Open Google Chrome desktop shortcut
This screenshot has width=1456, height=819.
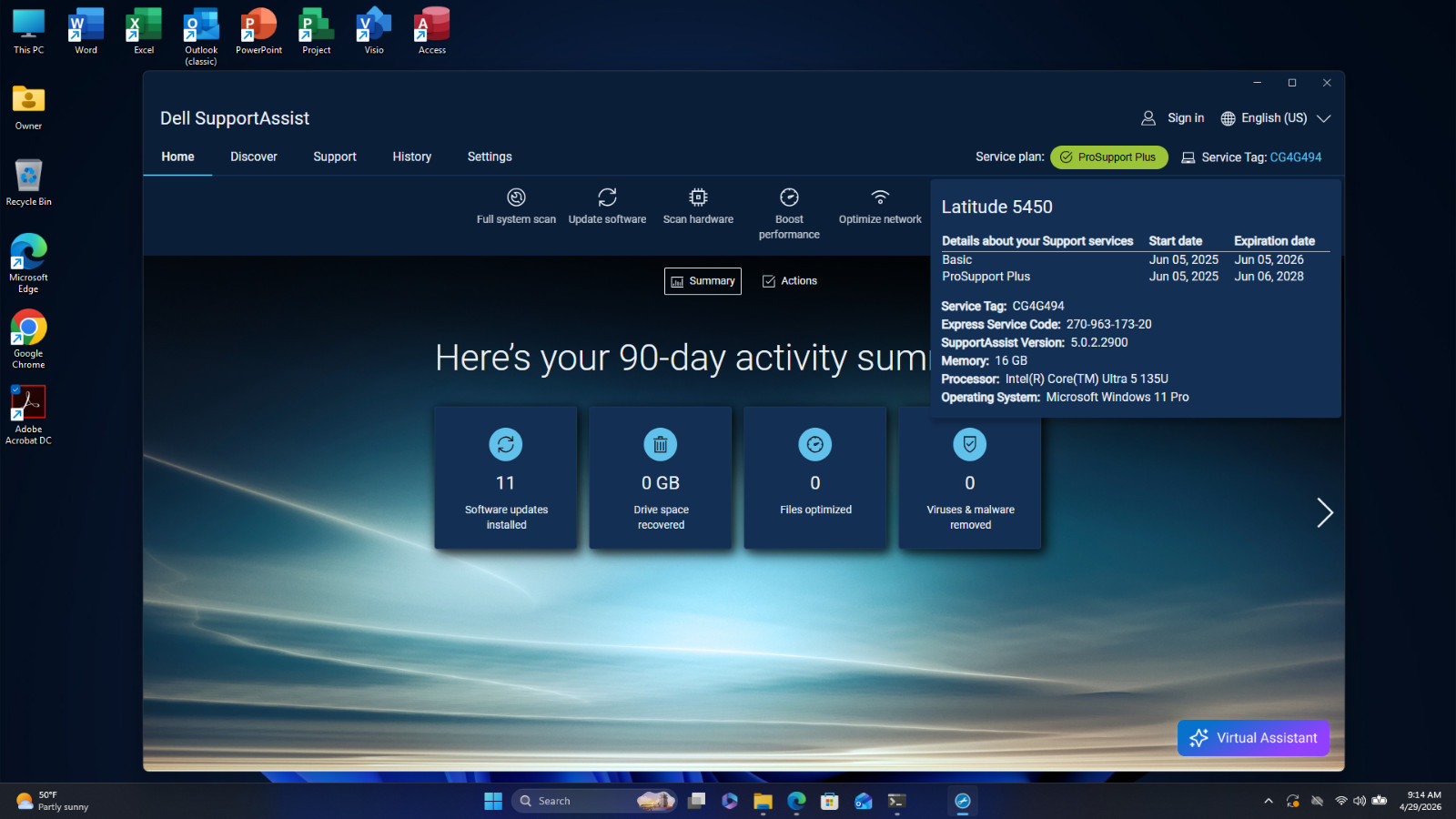[x=28, y=339]
